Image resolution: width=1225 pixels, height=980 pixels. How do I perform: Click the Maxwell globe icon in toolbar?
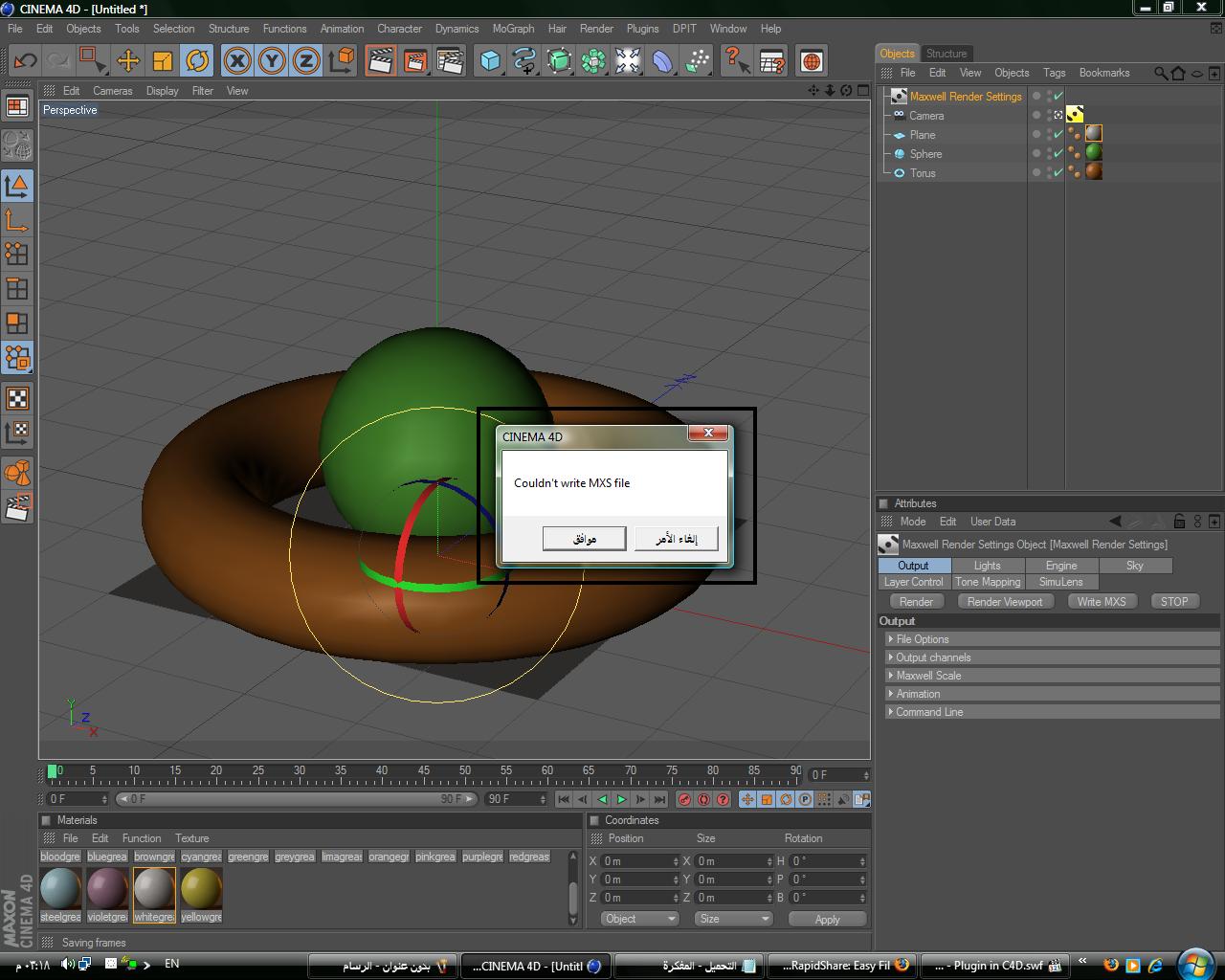click(x=812, y=61)
